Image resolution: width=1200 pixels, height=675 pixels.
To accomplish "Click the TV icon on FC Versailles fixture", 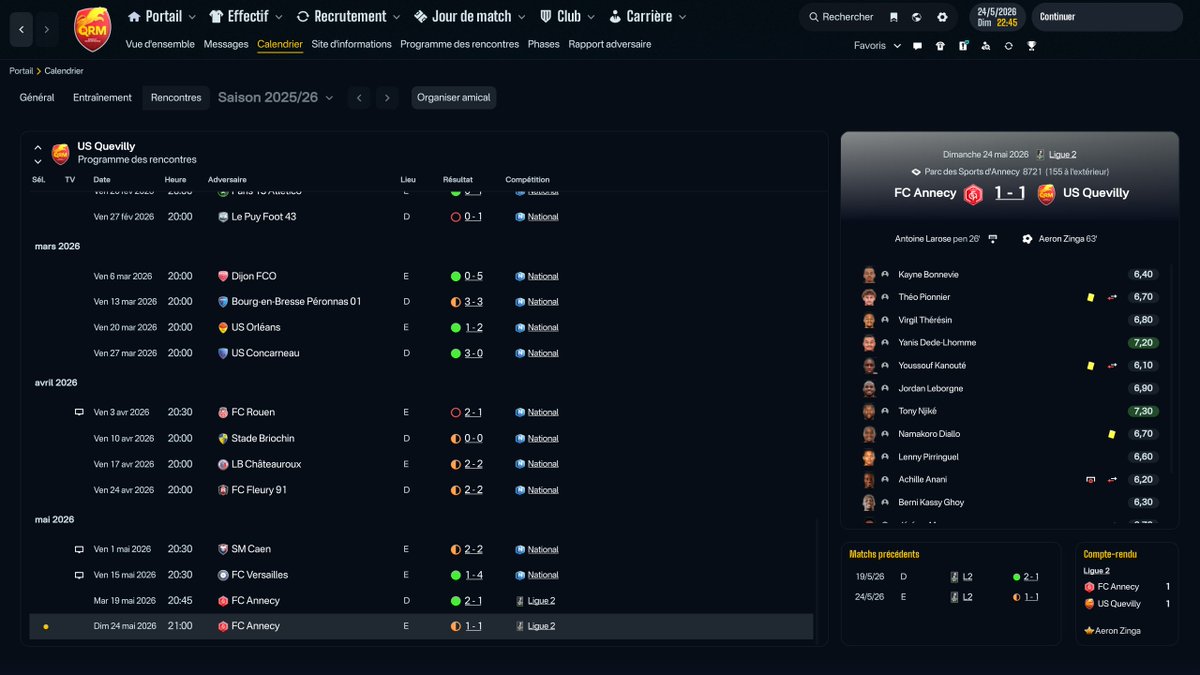I will coord(79,575).
